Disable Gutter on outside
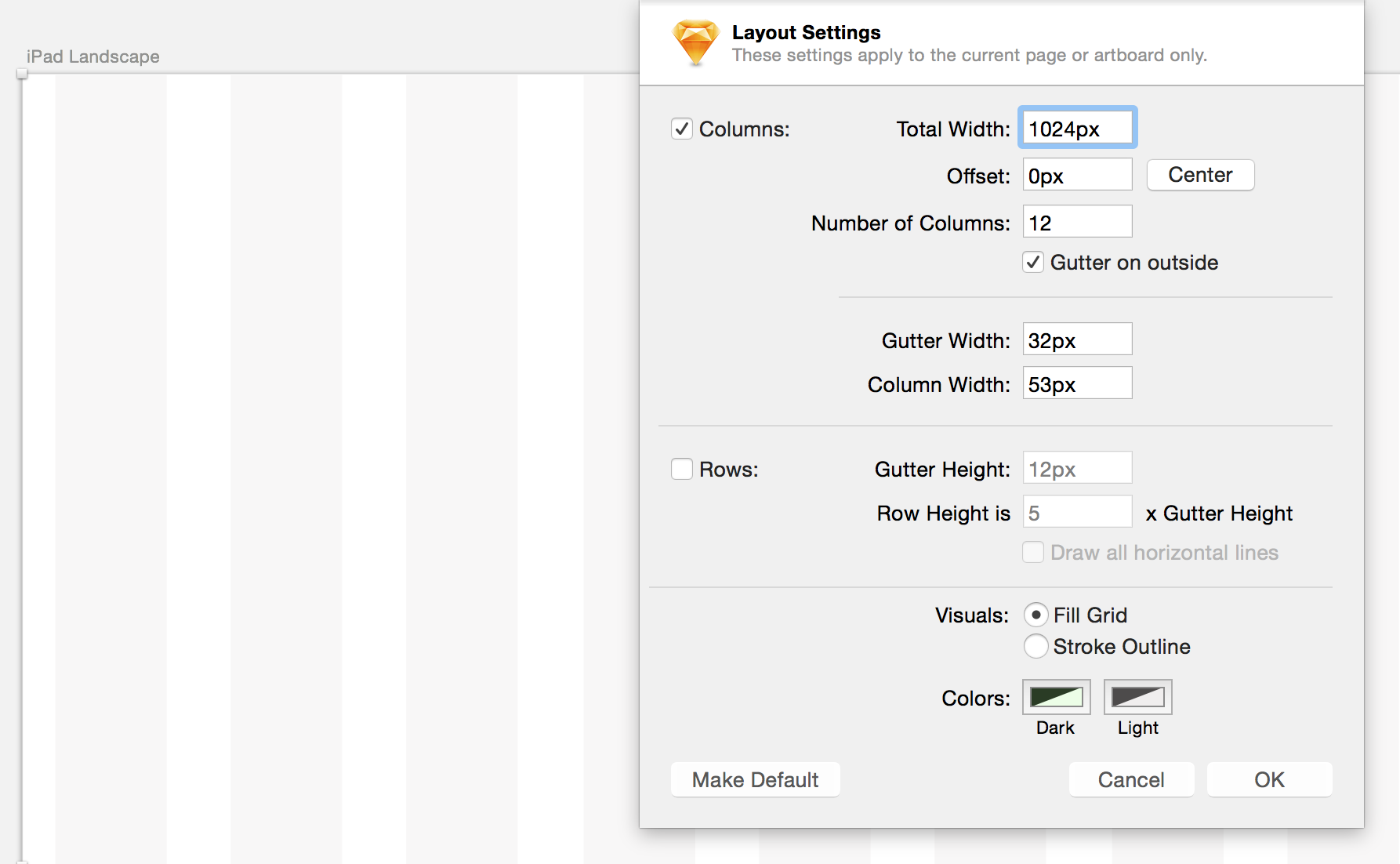1400x864 pixels. [1033, 263]
